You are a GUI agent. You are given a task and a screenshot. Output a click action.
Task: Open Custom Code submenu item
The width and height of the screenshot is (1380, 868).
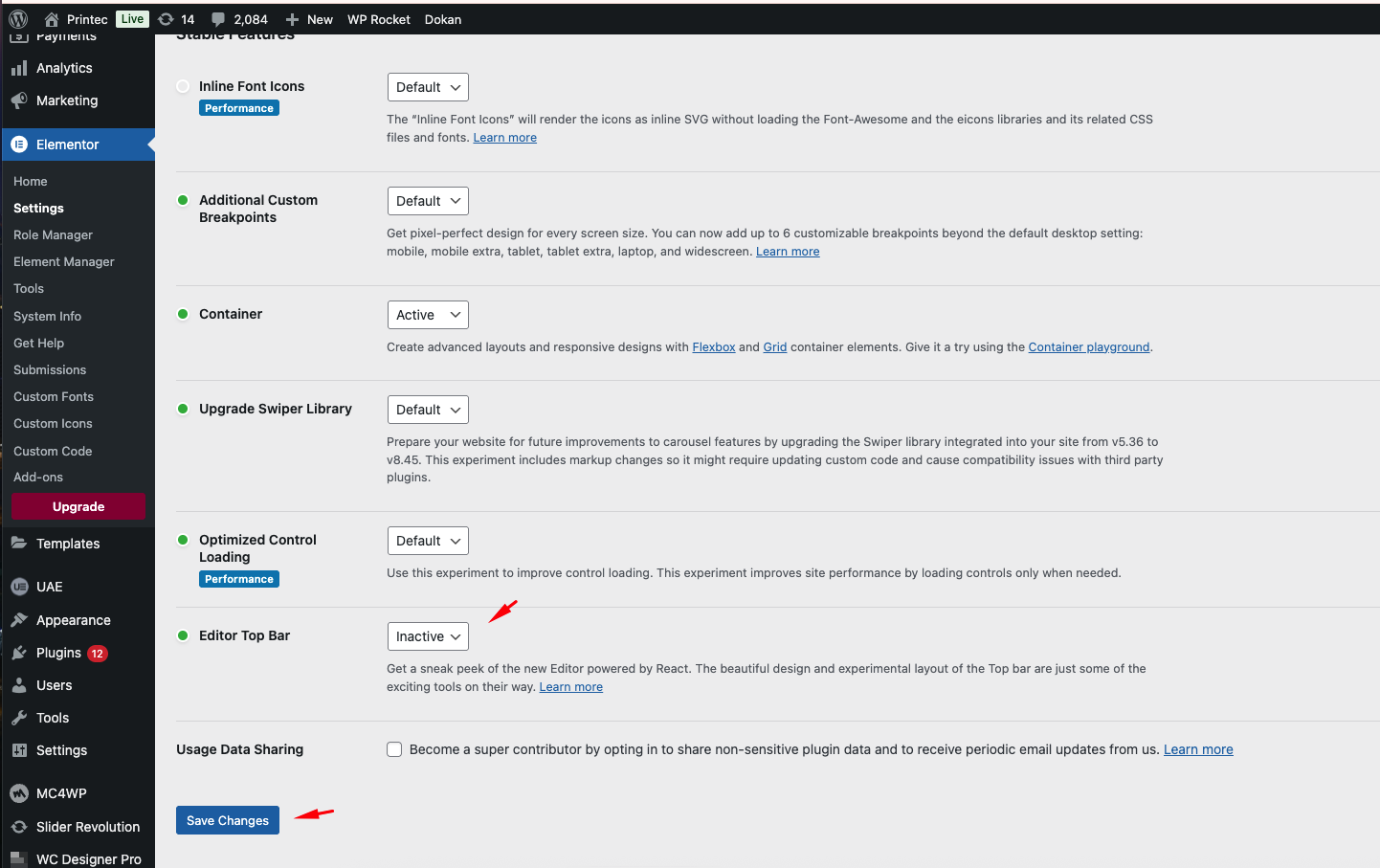click(53, 451)
